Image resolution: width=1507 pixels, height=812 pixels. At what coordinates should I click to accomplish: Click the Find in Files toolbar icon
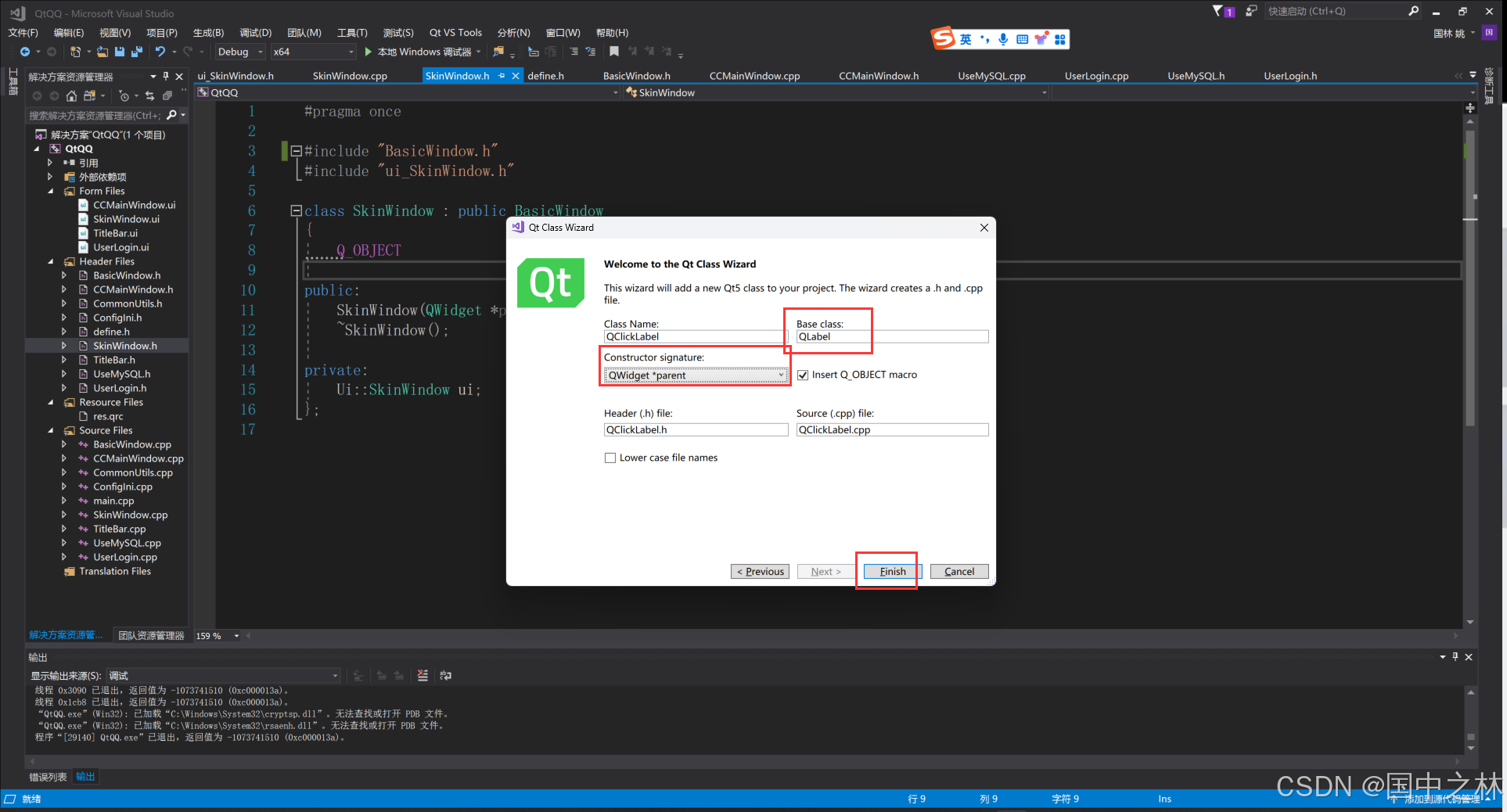pyautogui.click(x=498, y=52)
